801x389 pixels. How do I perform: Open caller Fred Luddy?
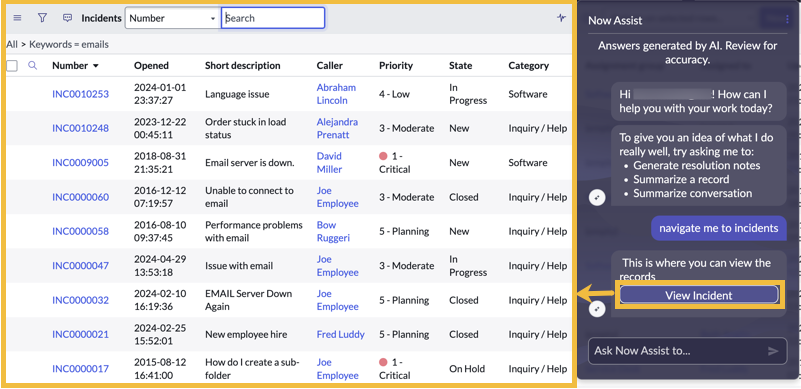(341, 334)
